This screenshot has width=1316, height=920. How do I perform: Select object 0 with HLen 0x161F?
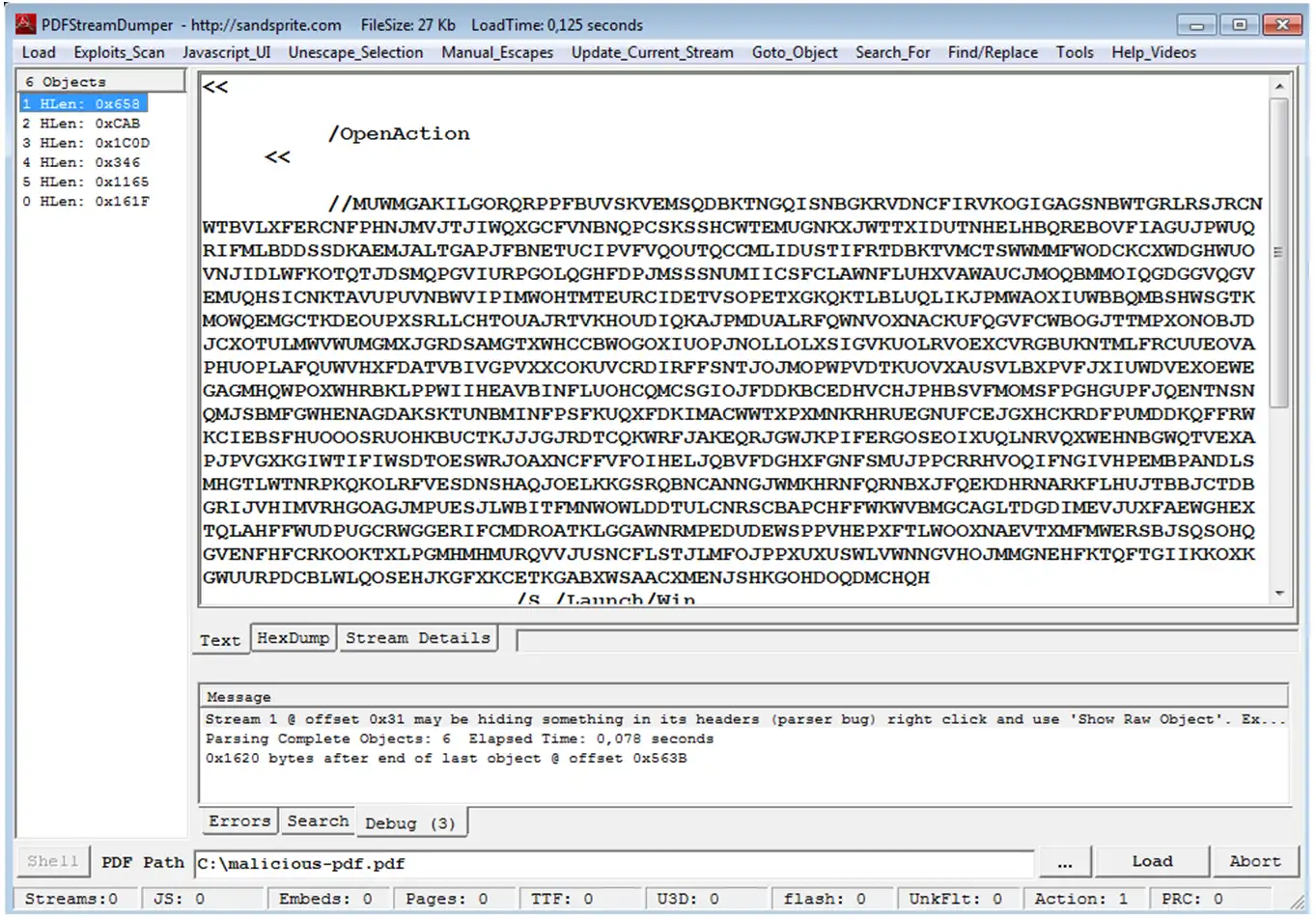(x=87, y=201)
